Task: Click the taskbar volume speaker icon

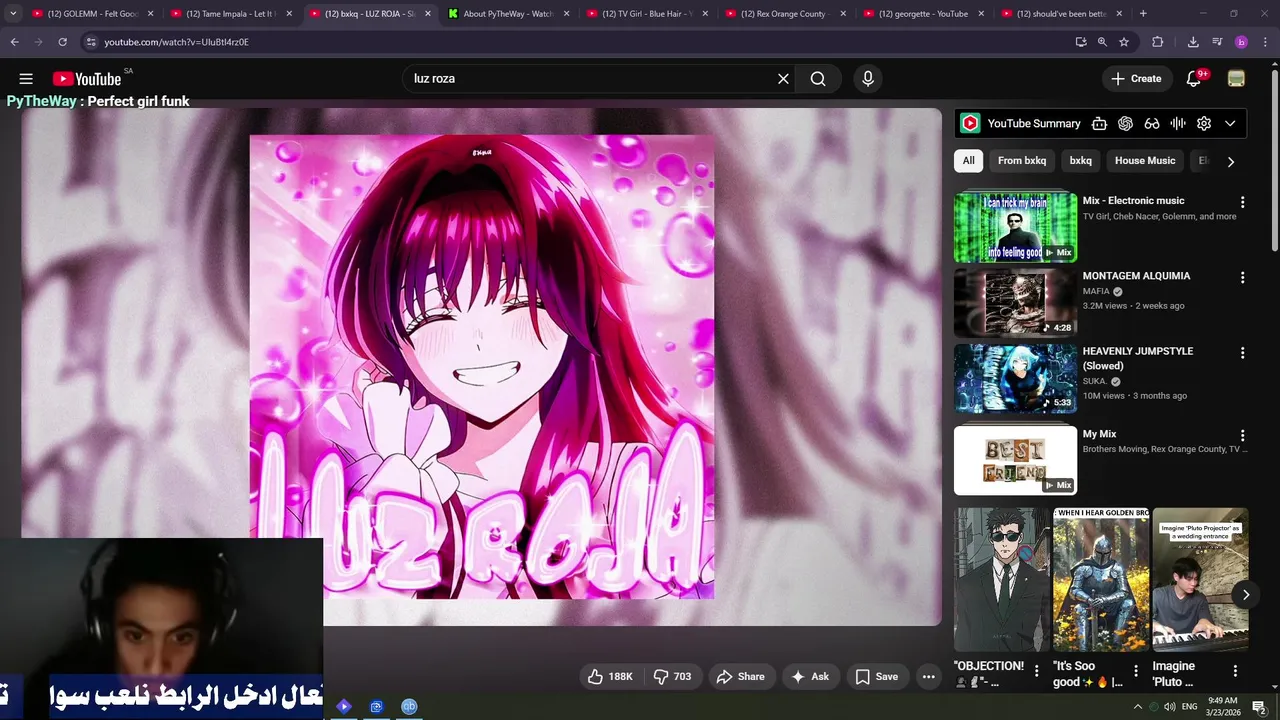Action: pyautogui.click(x=1169, y=707)
